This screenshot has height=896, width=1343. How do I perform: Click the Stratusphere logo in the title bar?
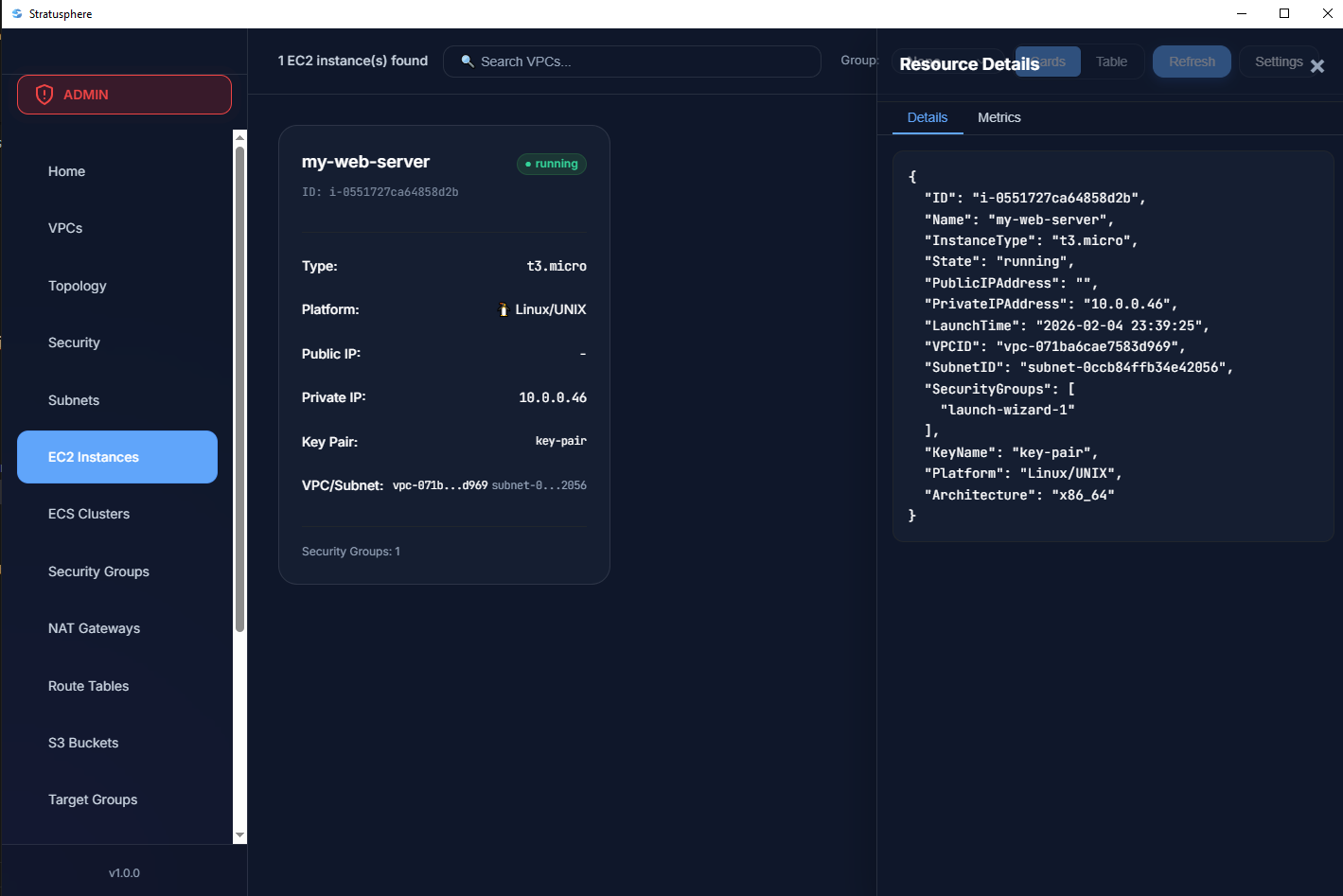pos(16,13)
